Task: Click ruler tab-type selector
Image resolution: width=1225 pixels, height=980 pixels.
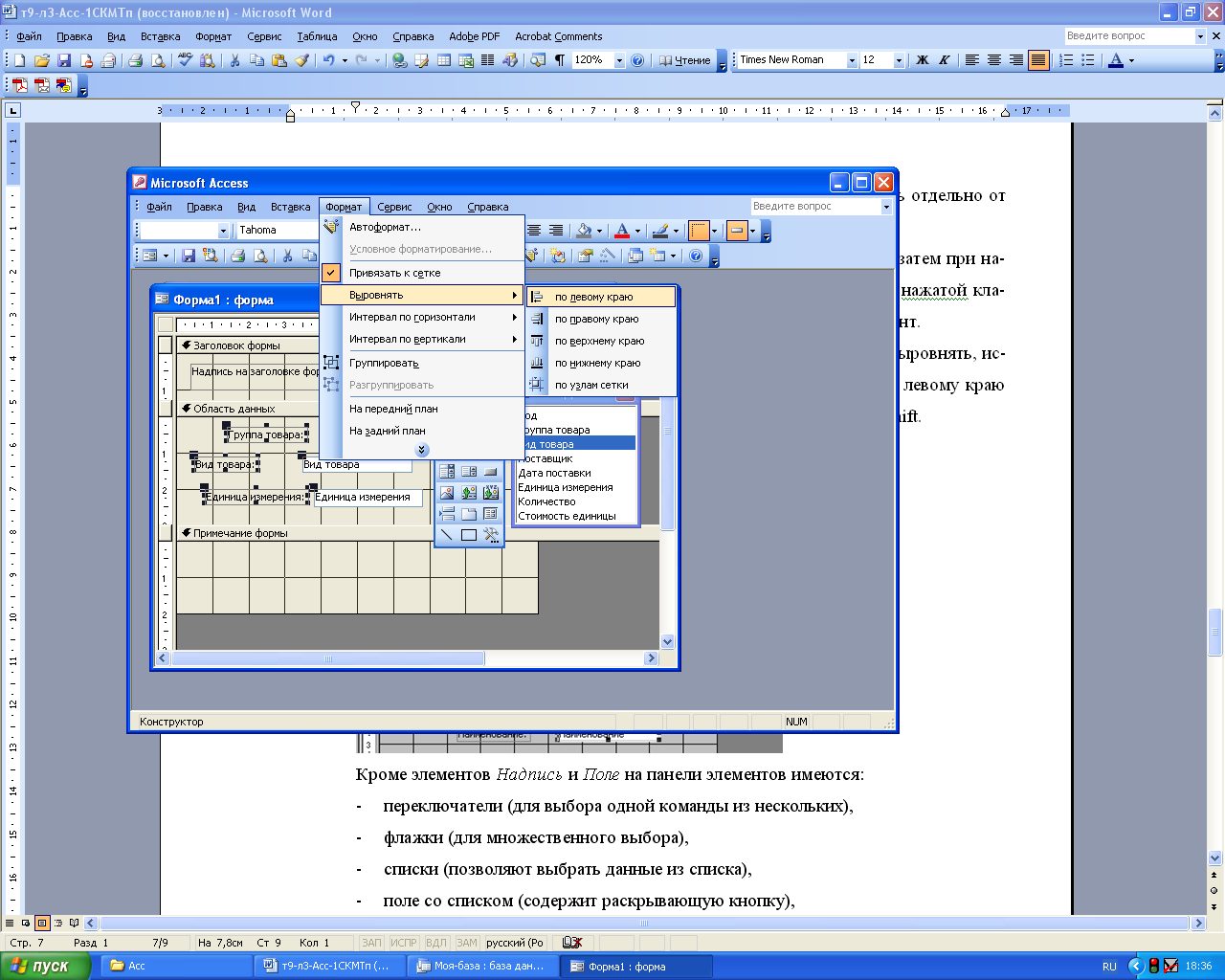Action: (12, 111)
